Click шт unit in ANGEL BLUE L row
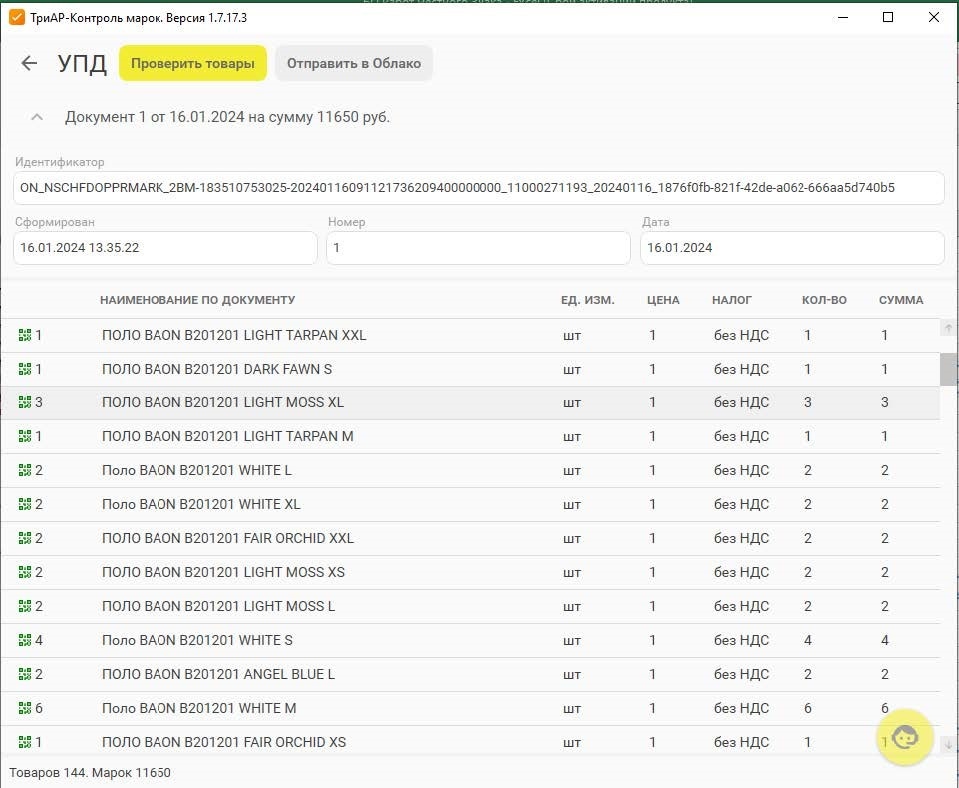Viewport: 959px width, 788px height. [572, 675]
